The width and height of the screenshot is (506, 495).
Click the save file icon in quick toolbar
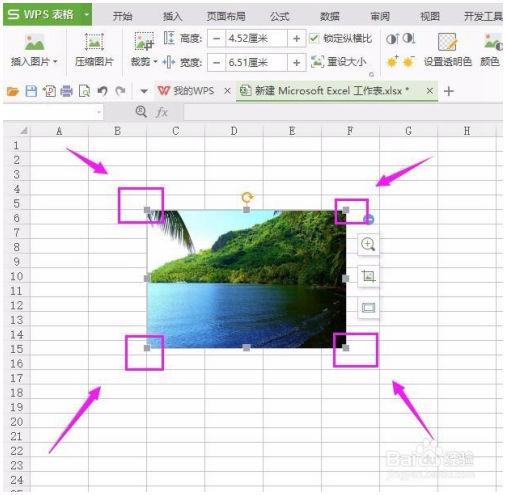pos(31,91)
